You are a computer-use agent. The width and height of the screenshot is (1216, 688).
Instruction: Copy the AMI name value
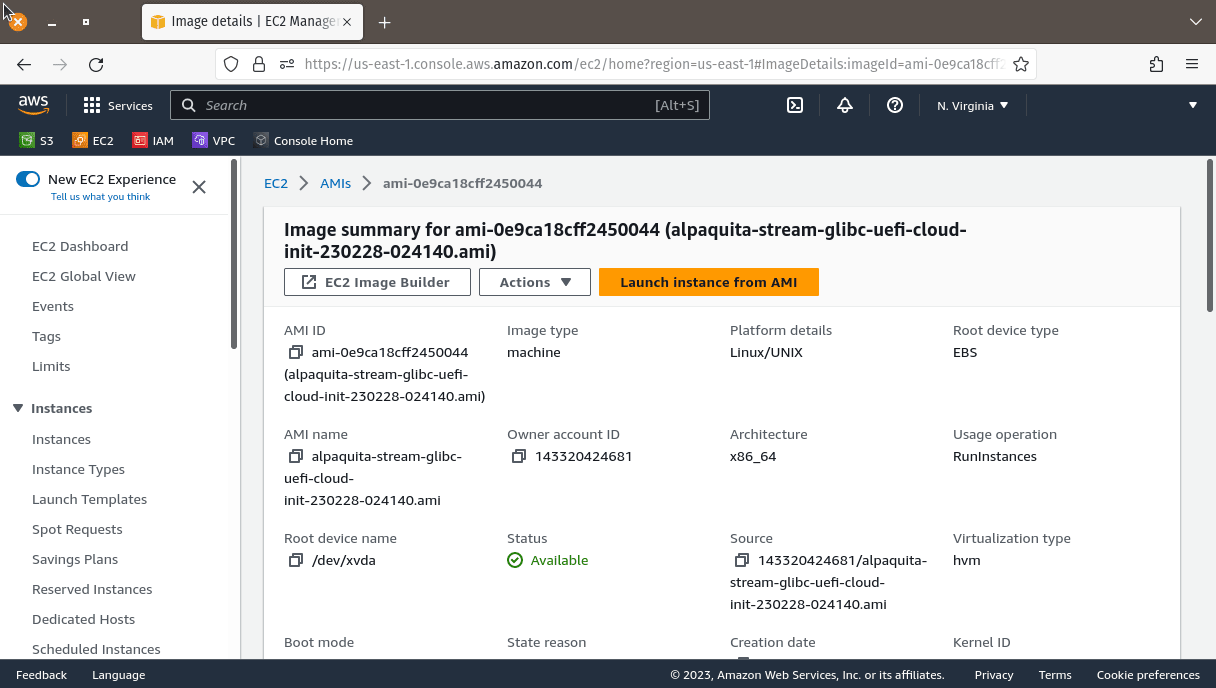294,456
